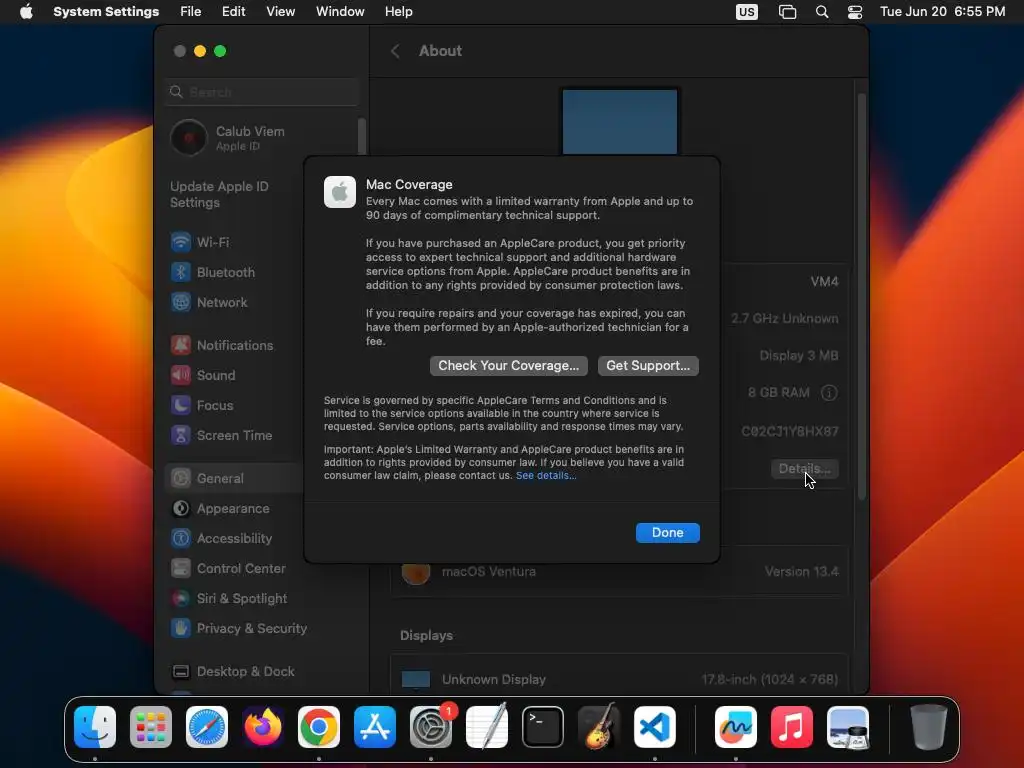Open the Notifications bell icon
This screenshot has height=768, width=1024.
pos(181,345)
